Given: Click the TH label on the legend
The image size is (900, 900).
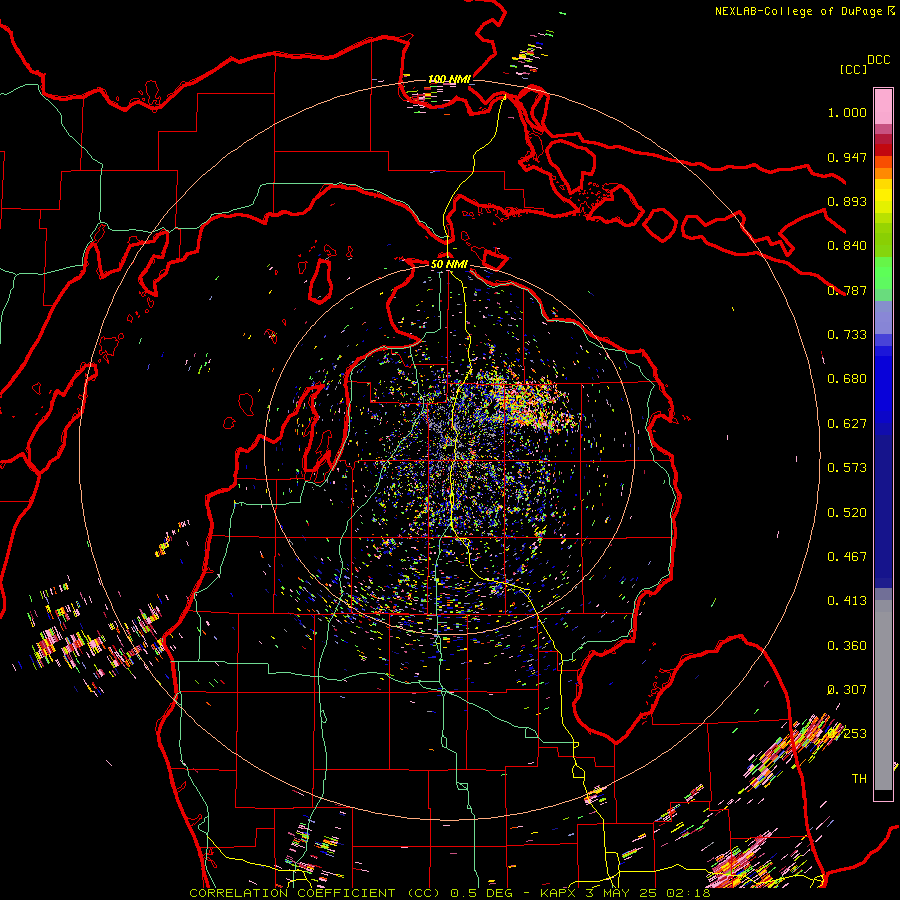Looking at the screenshot, I should [859, 779].
